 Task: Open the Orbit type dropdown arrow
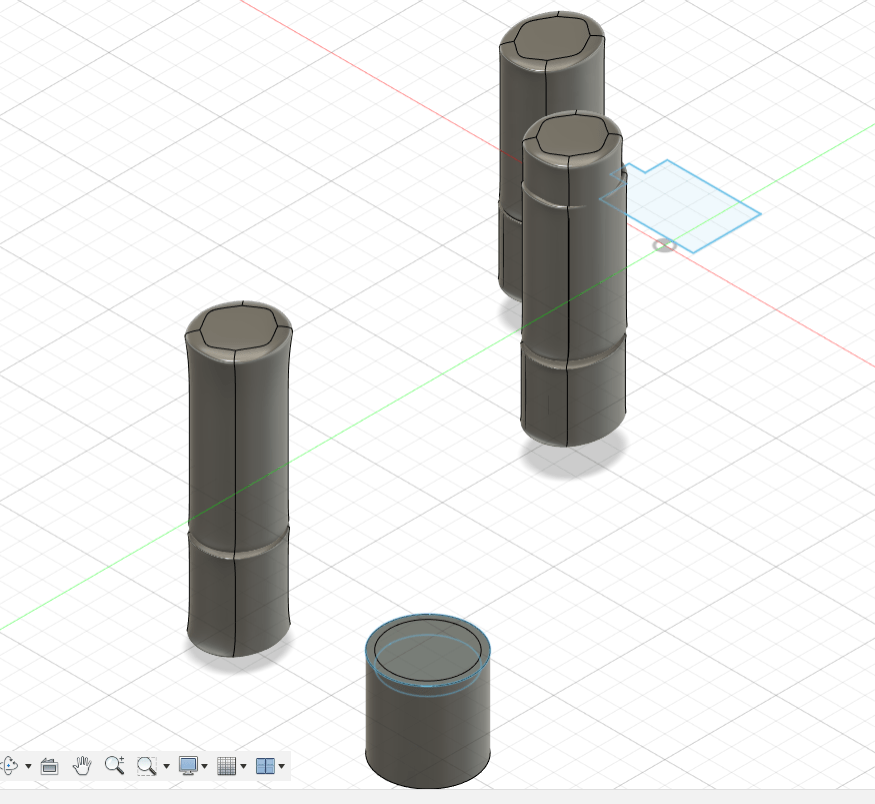click(x=28, y=767)
